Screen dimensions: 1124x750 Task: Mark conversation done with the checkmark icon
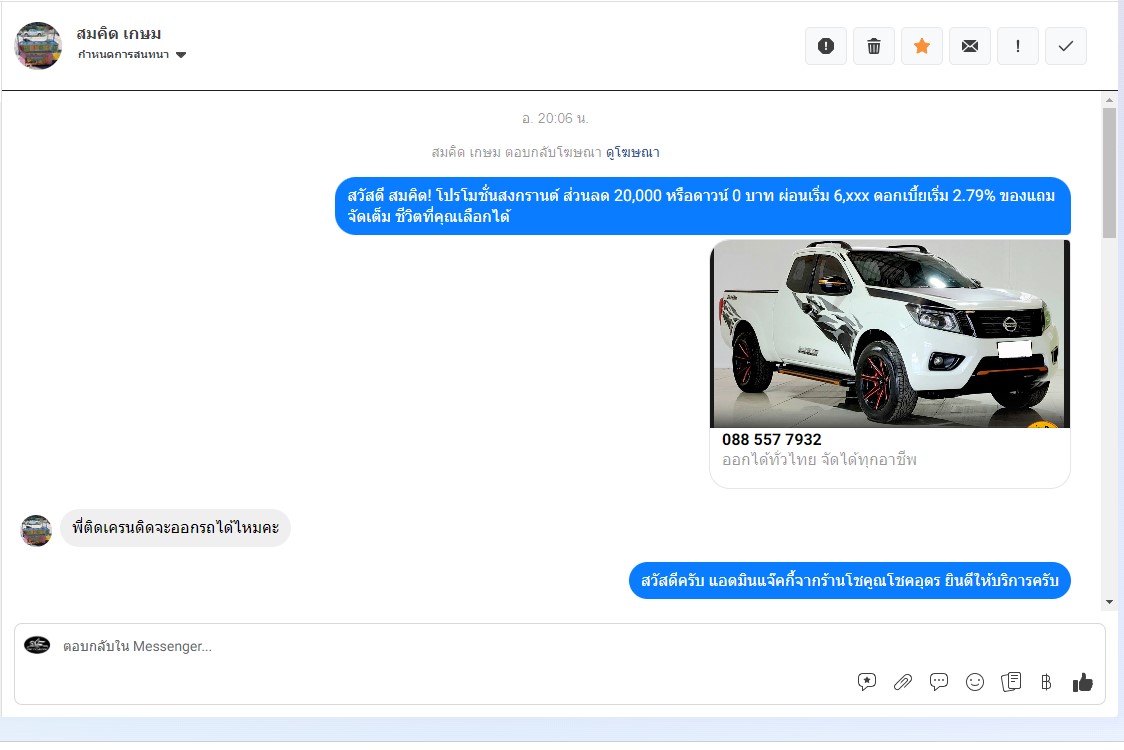[1066, 47]
